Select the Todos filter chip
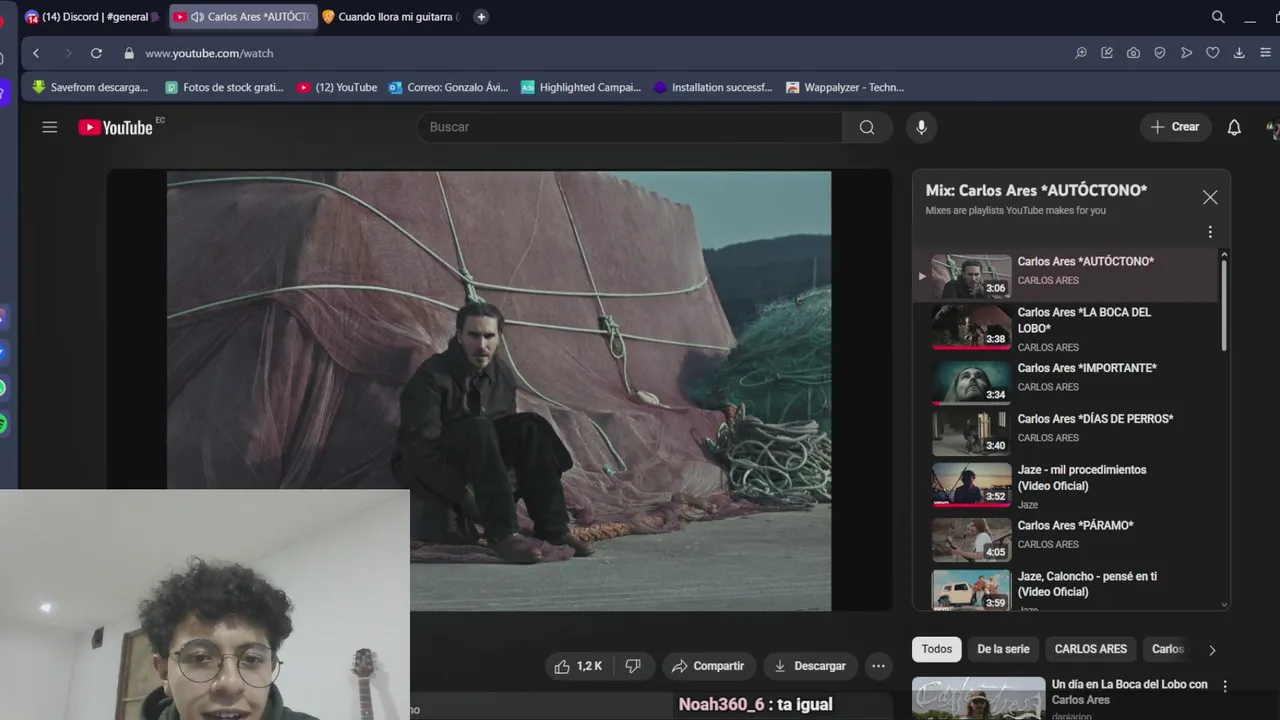Viewport: 1280px width, 720px height. (937, 649)
